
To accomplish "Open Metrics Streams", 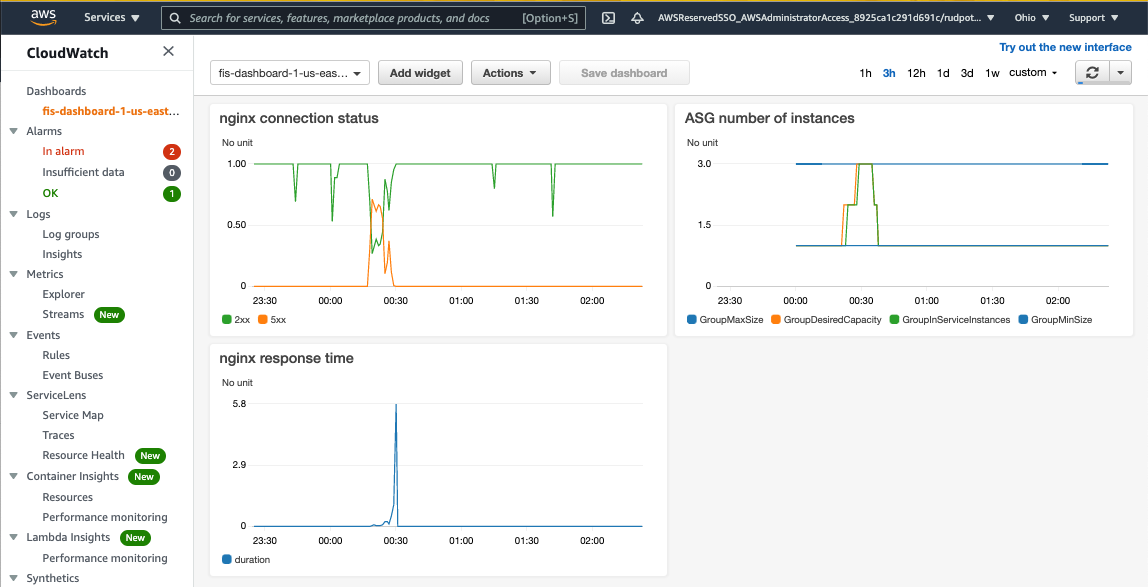I will click(63, 315).
